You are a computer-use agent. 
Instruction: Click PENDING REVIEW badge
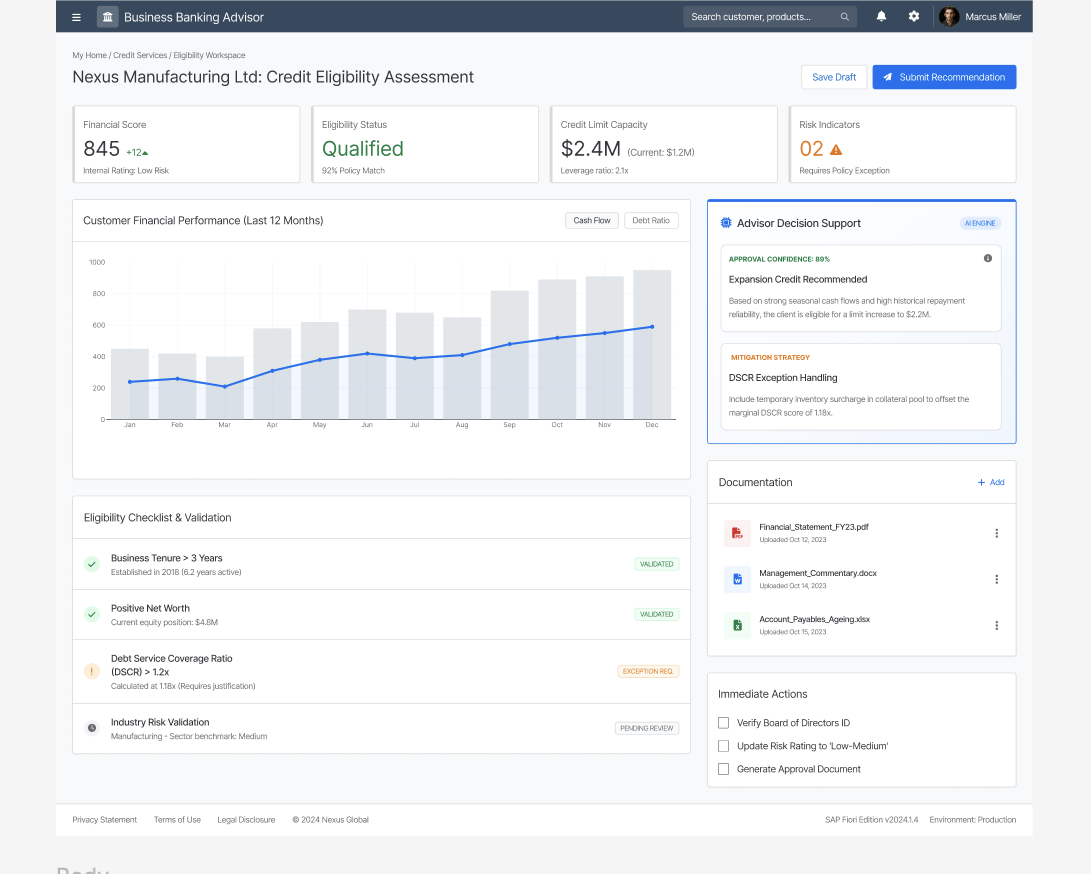(x=646, y=729)
